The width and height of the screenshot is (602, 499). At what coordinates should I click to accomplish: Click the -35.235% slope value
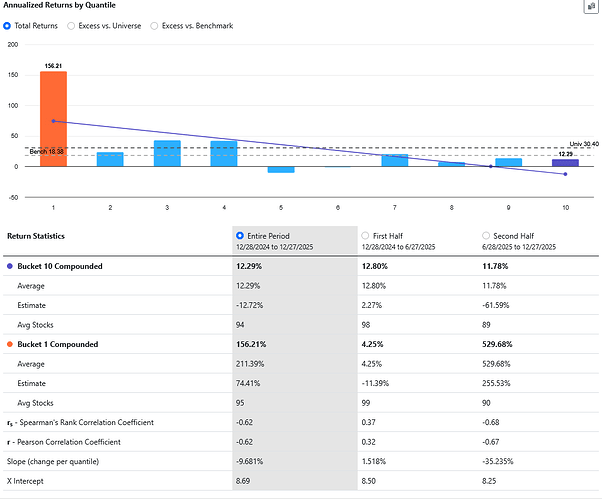click(498, 461)
